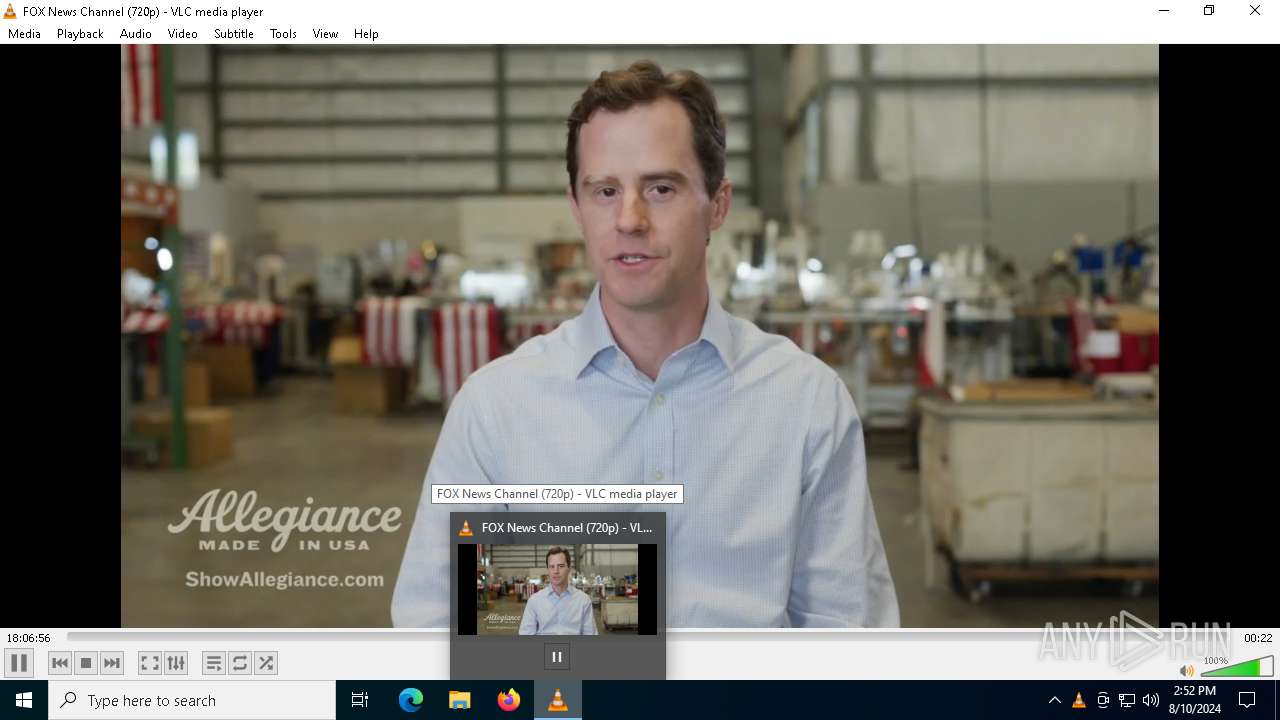The image size is (1280, 720).
Task: Click VLC icon on taskbar
Action: point(558,700)
